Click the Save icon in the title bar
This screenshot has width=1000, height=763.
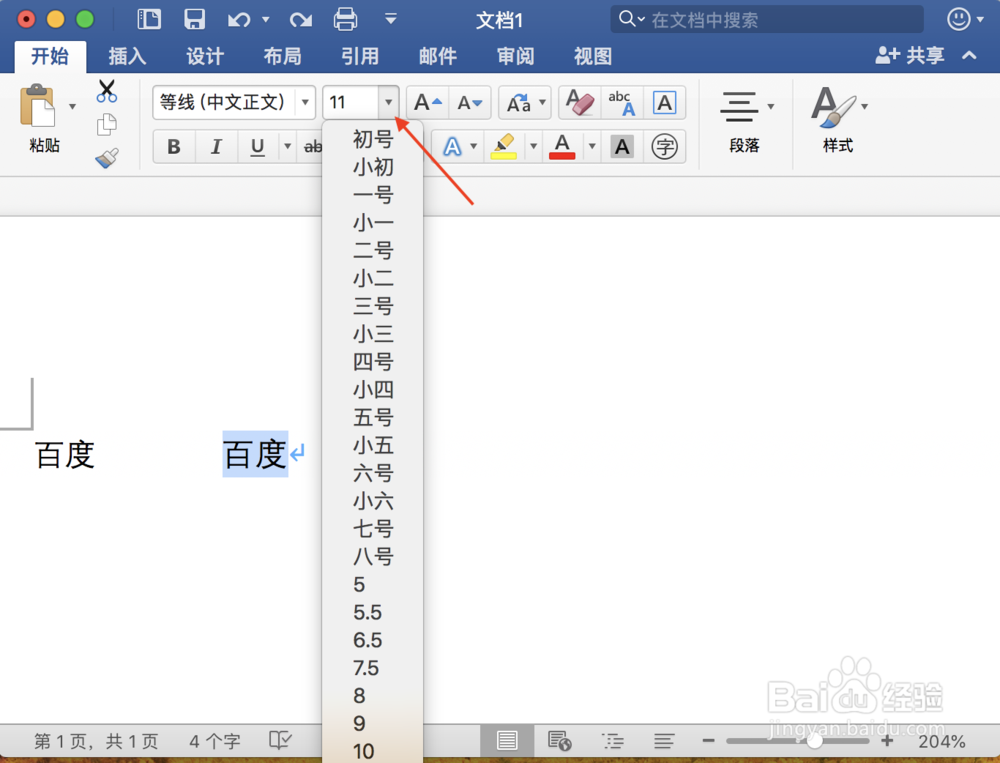coord(194,19)
